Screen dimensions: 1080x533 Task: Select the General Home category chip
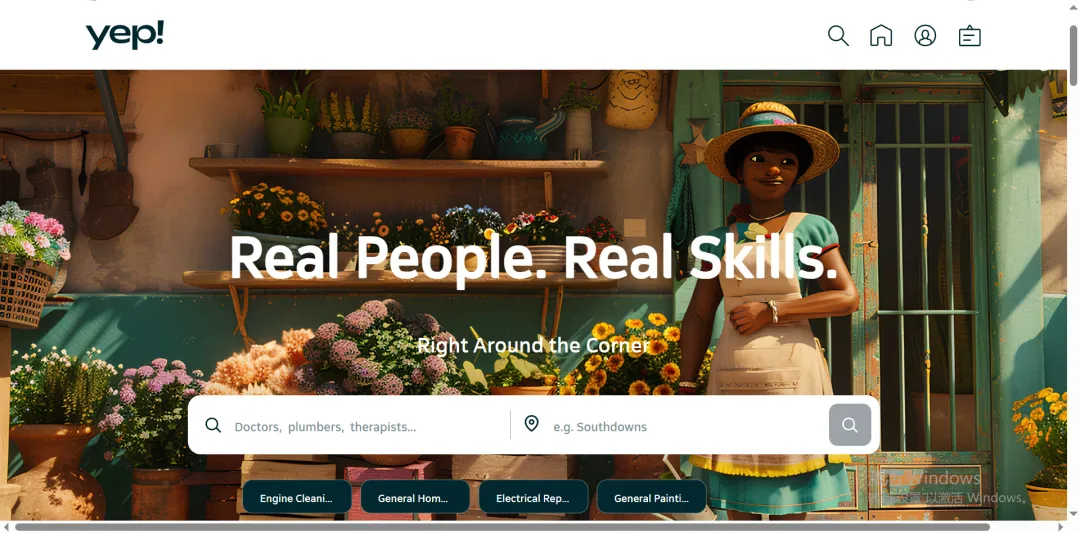[x=415, y=498]
